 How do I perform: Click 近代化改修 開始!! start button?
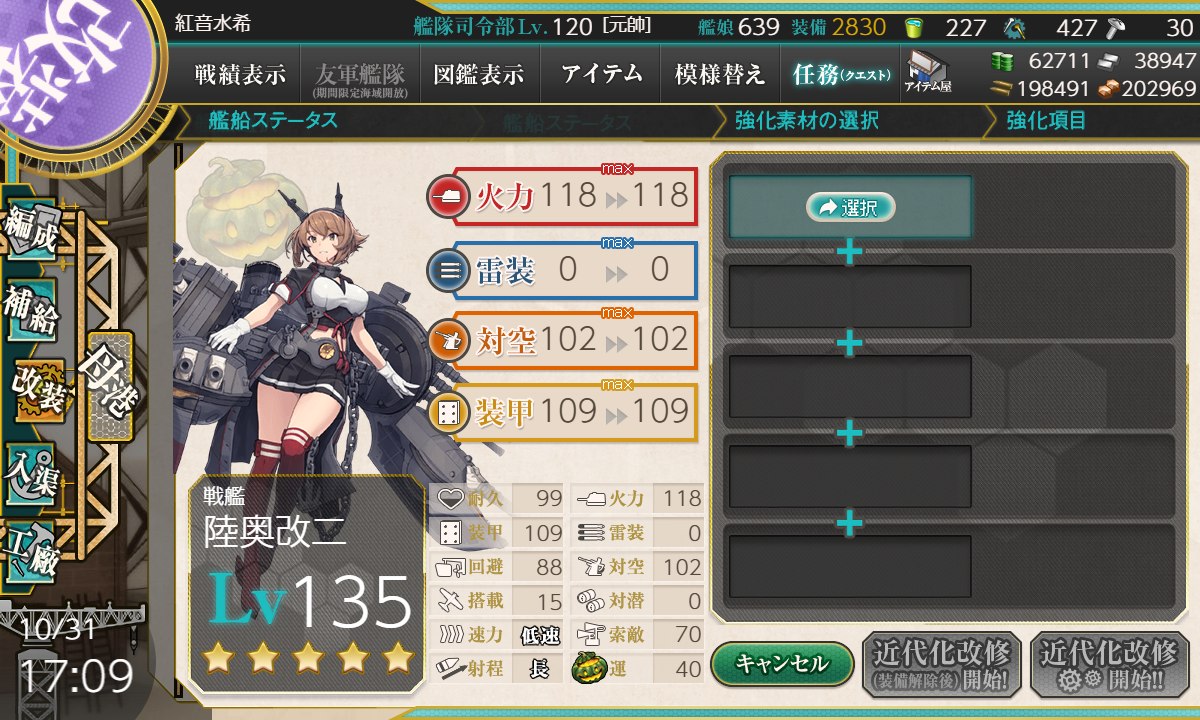coord(1109,663)
